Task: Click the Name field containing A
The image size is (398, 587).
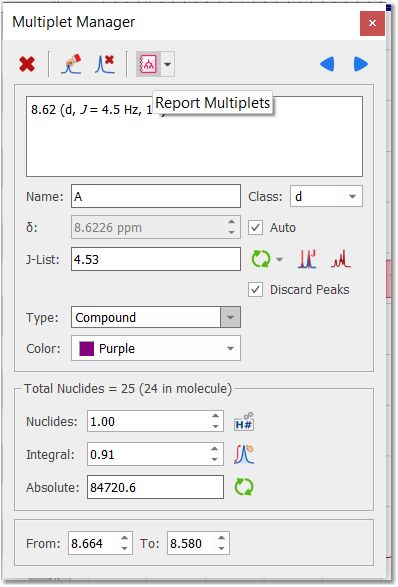Action: pyautogui.click(x=156, y=196)
